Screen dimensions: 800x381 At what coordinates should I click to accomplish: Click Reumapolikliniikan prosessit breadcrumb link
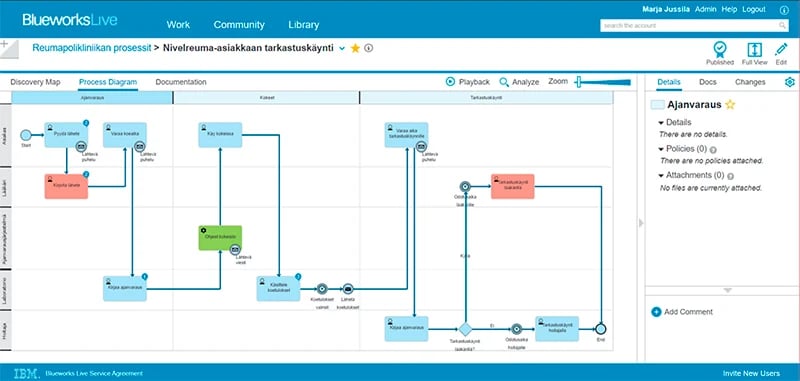92,48
